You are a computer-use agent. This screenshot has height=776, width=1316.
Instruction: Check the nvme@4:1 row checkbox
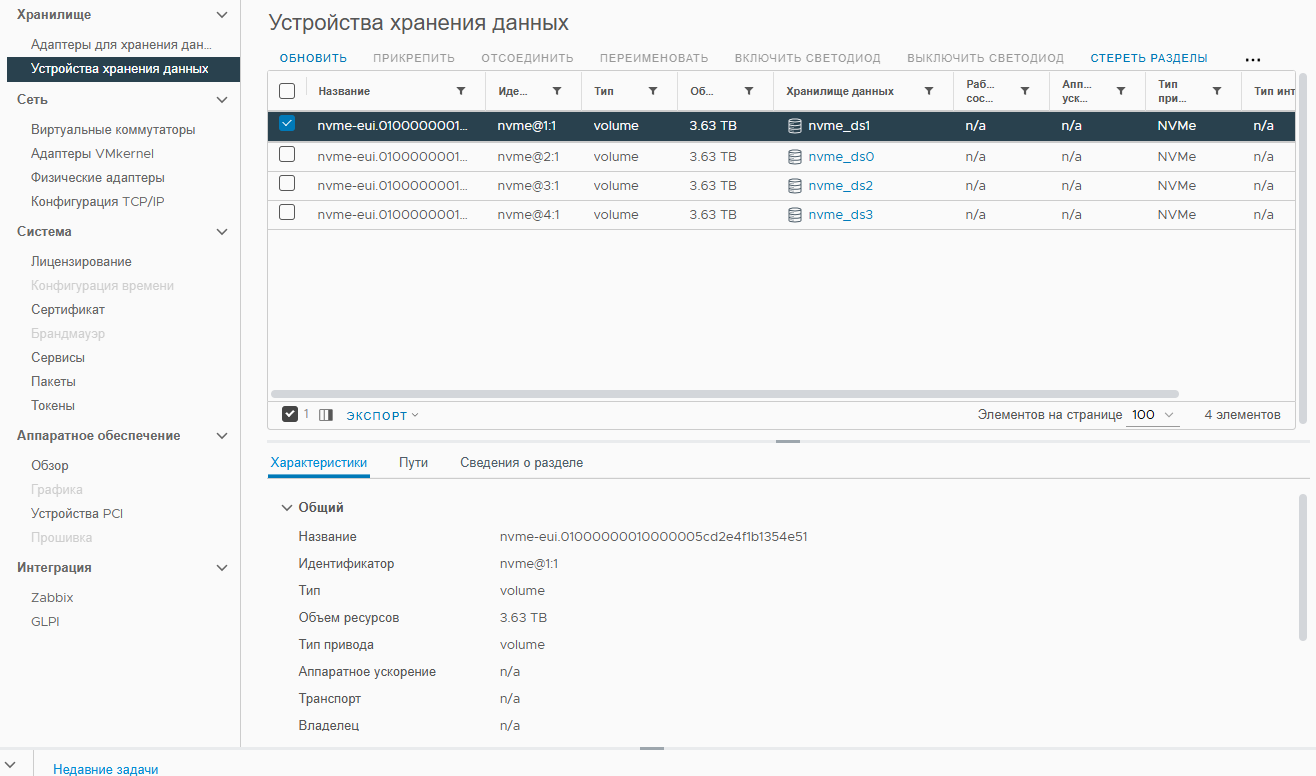pyautogui.click(x=287, y=213)
